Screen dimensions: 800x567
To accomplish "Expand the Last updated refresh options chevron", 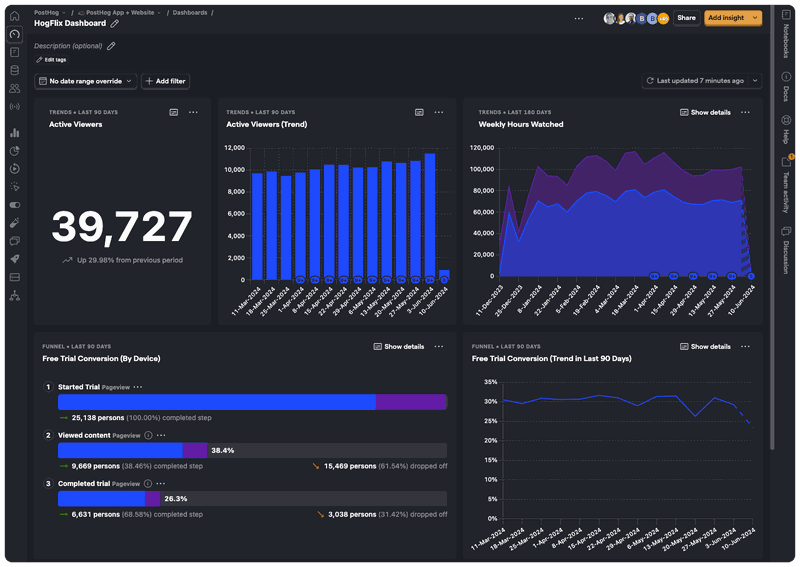I will [755, 81].
